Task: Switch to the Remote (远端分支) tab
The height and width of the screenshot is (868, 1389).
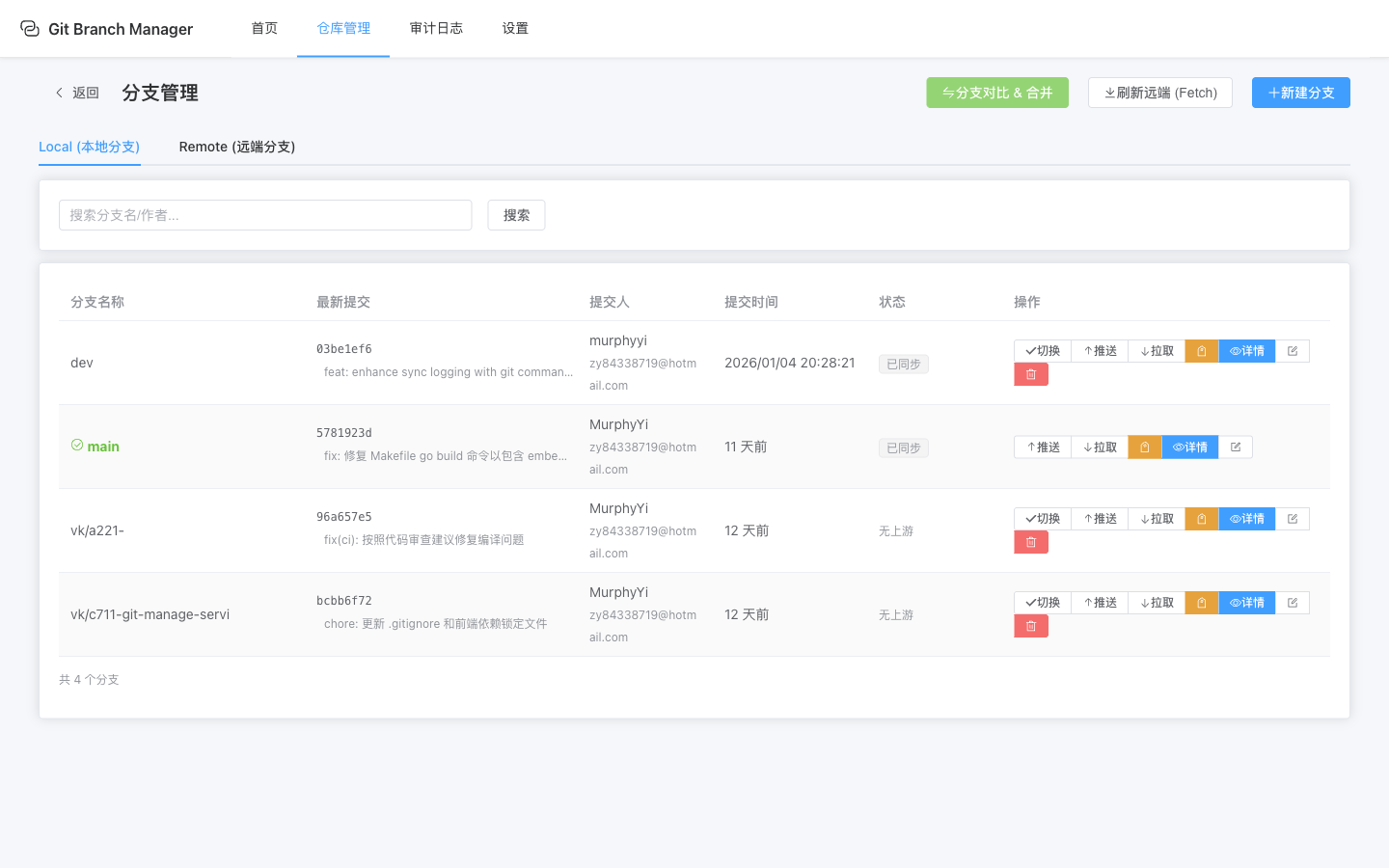Action: coord(236,147)
